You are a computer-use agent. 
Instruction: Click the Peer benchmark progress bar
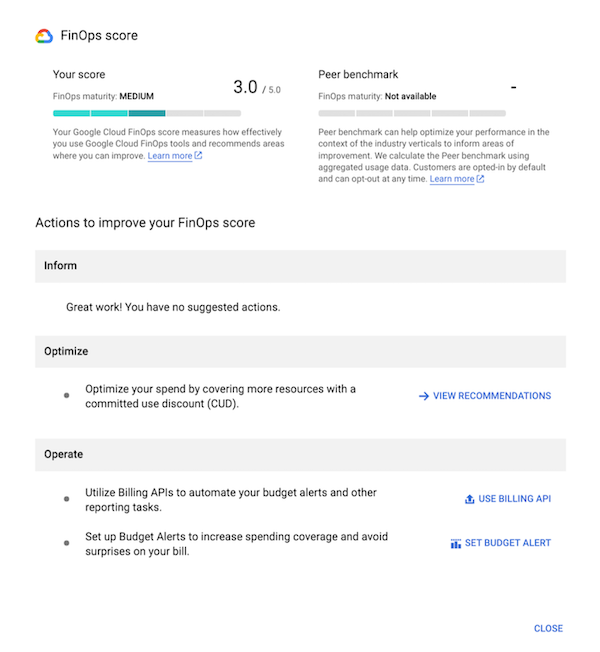click(411, 114)
